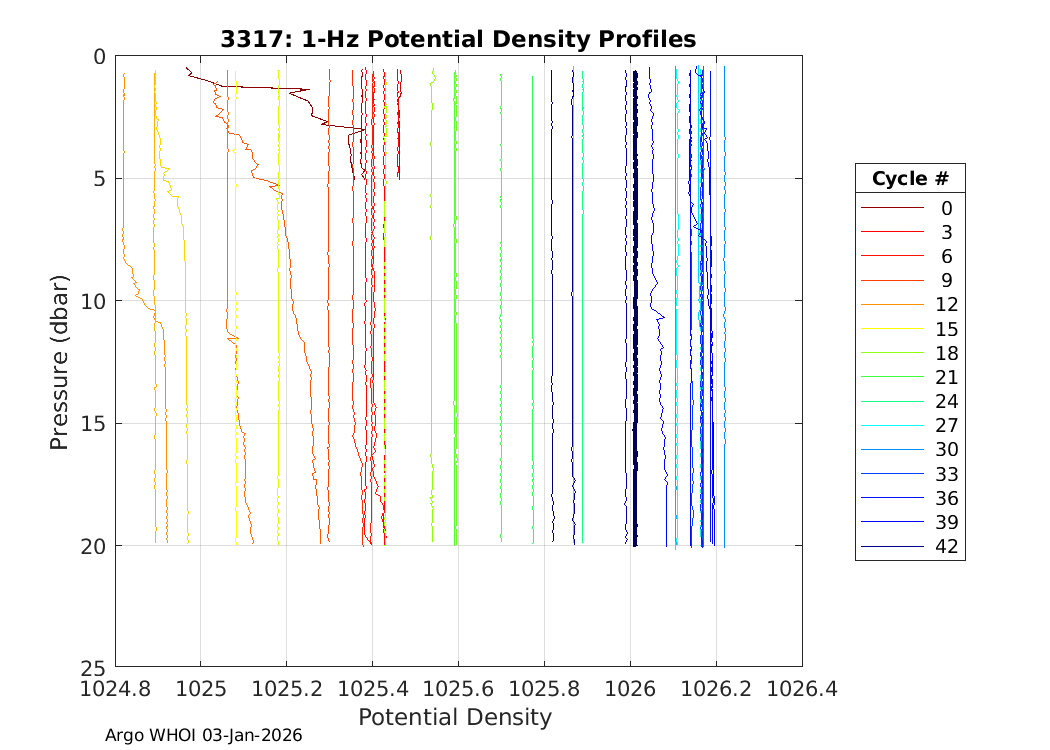Click the 25 tick on pressure axis
This screenshot has height=750, width=1050.
click(x=94, y=667)
